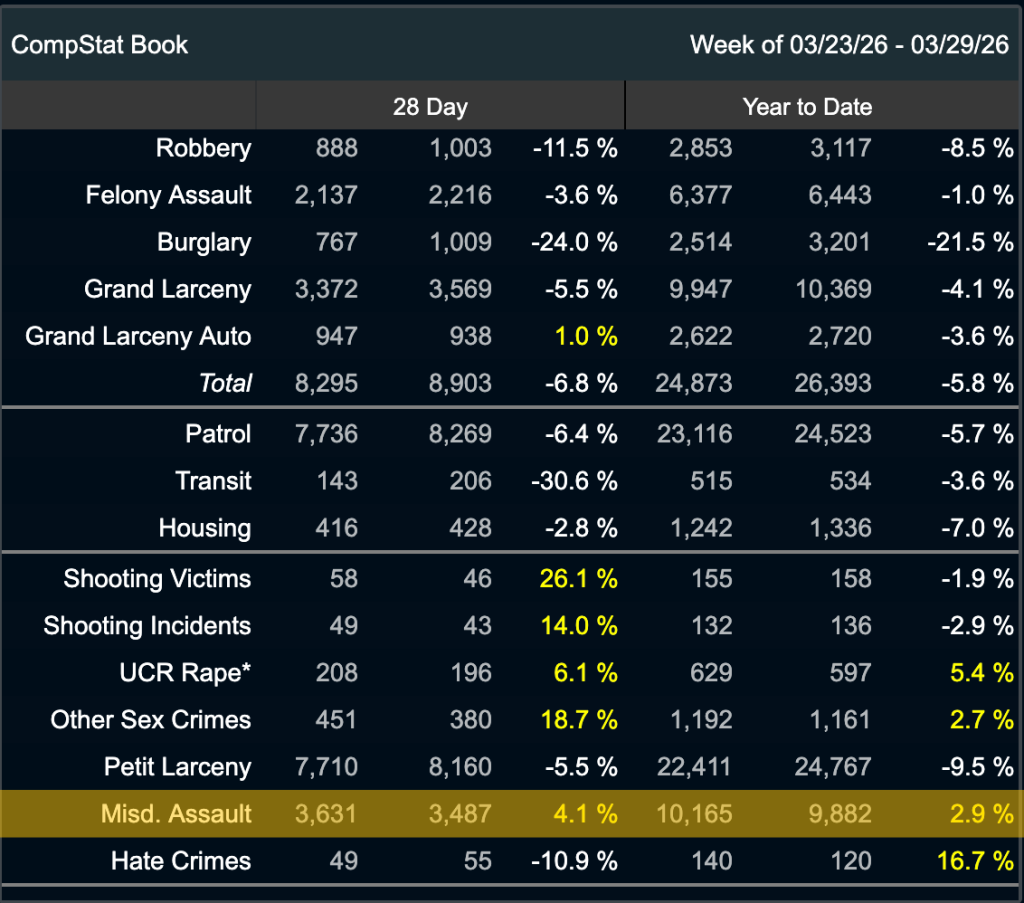Select the Shooting Incidents row label
Viewport: 1024px width, 903px height.
click(x=147, y=626)
